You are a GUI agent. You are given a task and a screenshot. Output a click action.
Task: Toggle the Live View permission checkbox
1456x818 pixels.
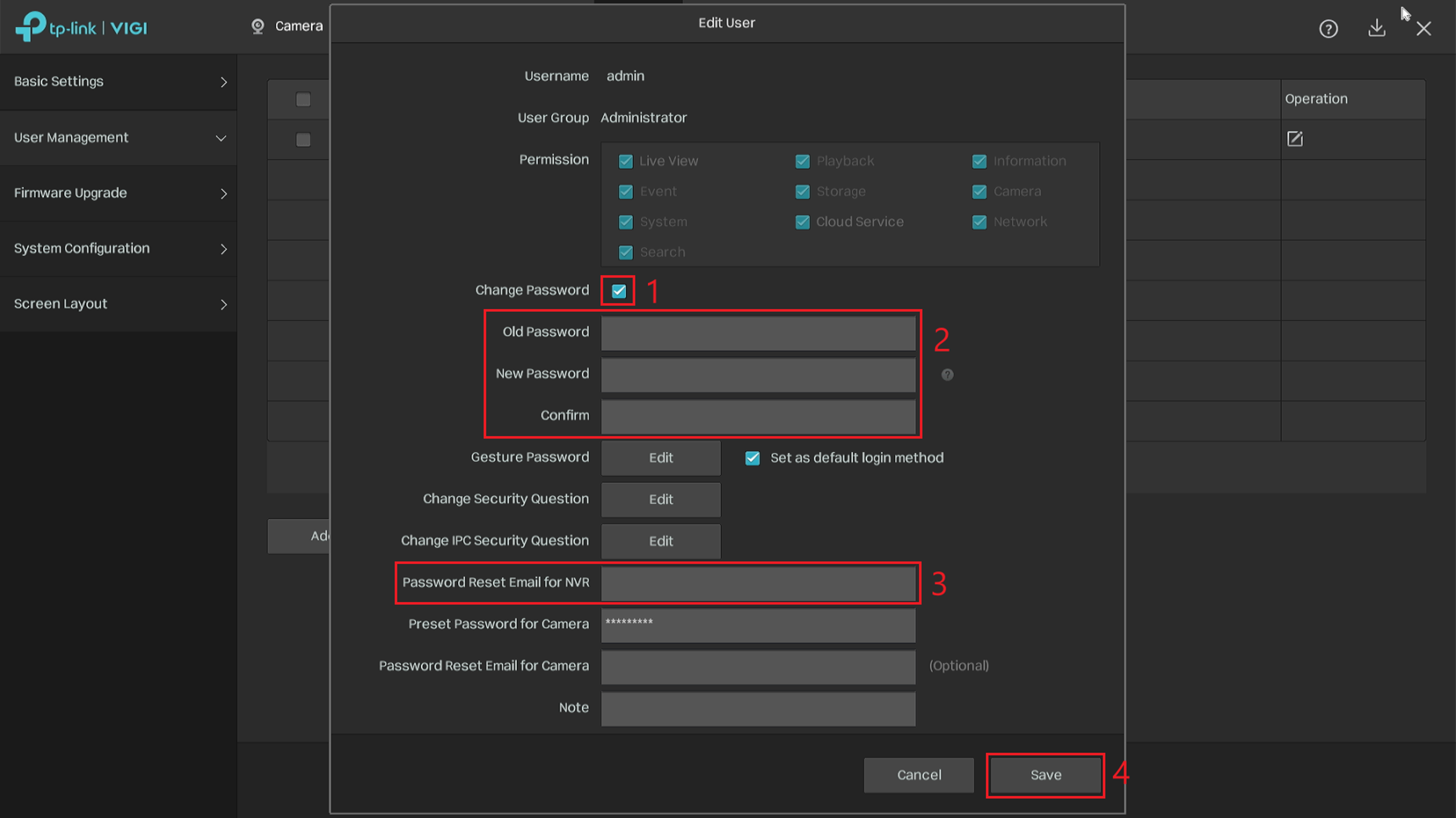click(626, 161)
